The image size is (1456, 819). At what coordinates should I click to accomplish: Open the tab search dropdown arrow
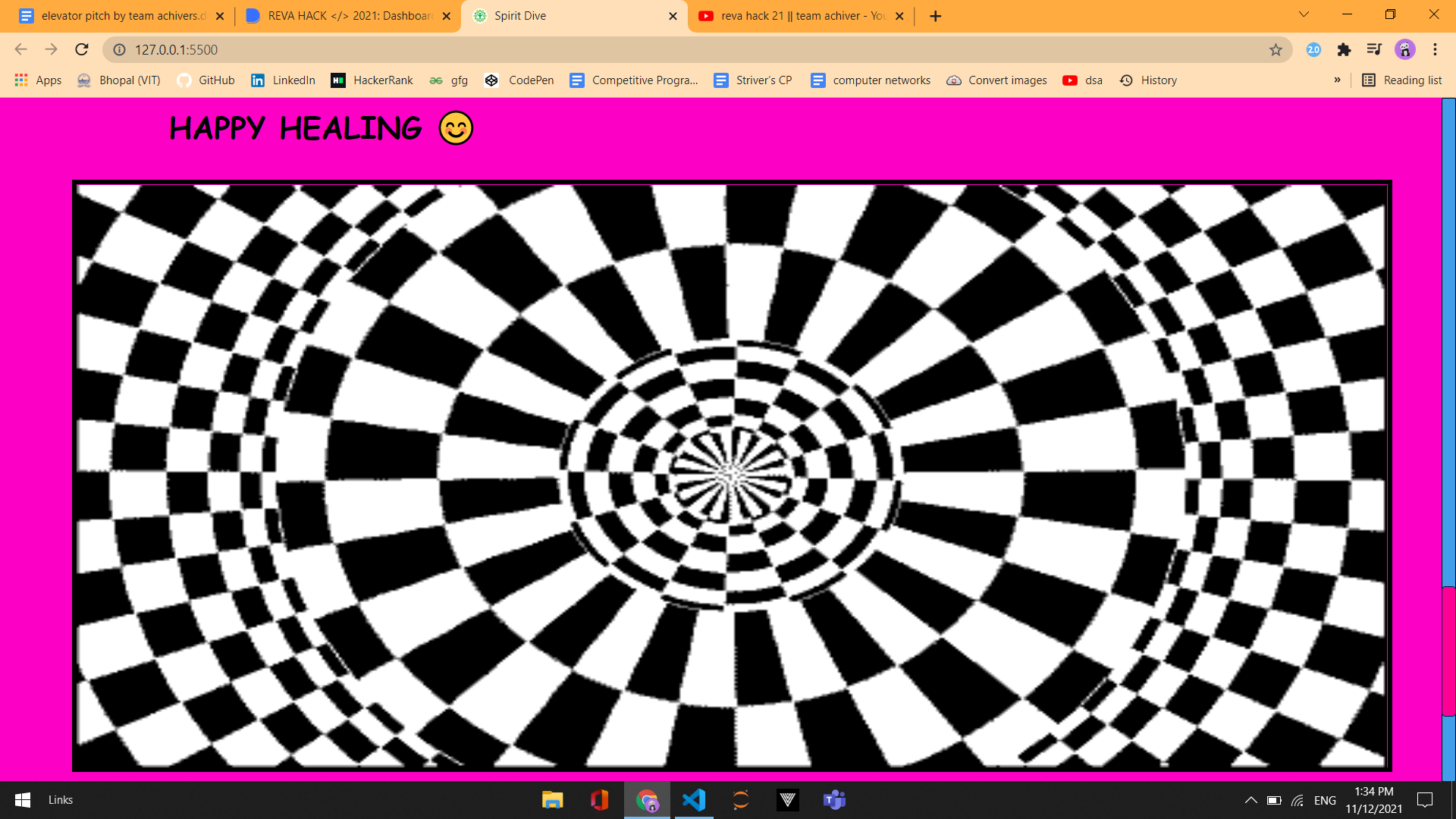(1304, 14)
